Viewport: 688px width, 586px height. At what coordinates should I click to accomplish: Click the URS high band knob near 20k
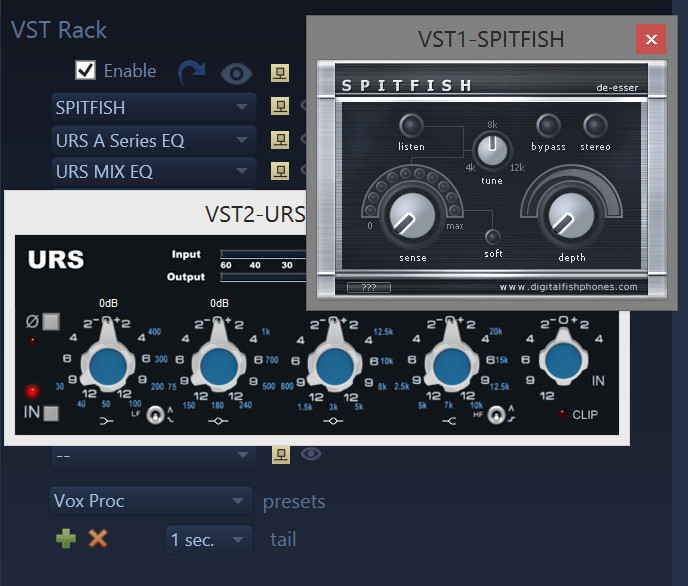(x=452, y=367)
